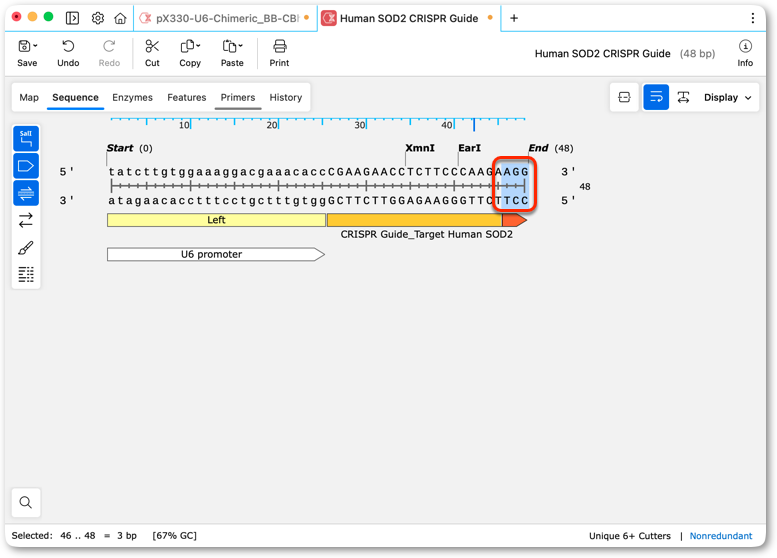This screenshot has height=558, width=777.
Task: Open the Copy options dropdown arrow
Action: coord(198,46)
